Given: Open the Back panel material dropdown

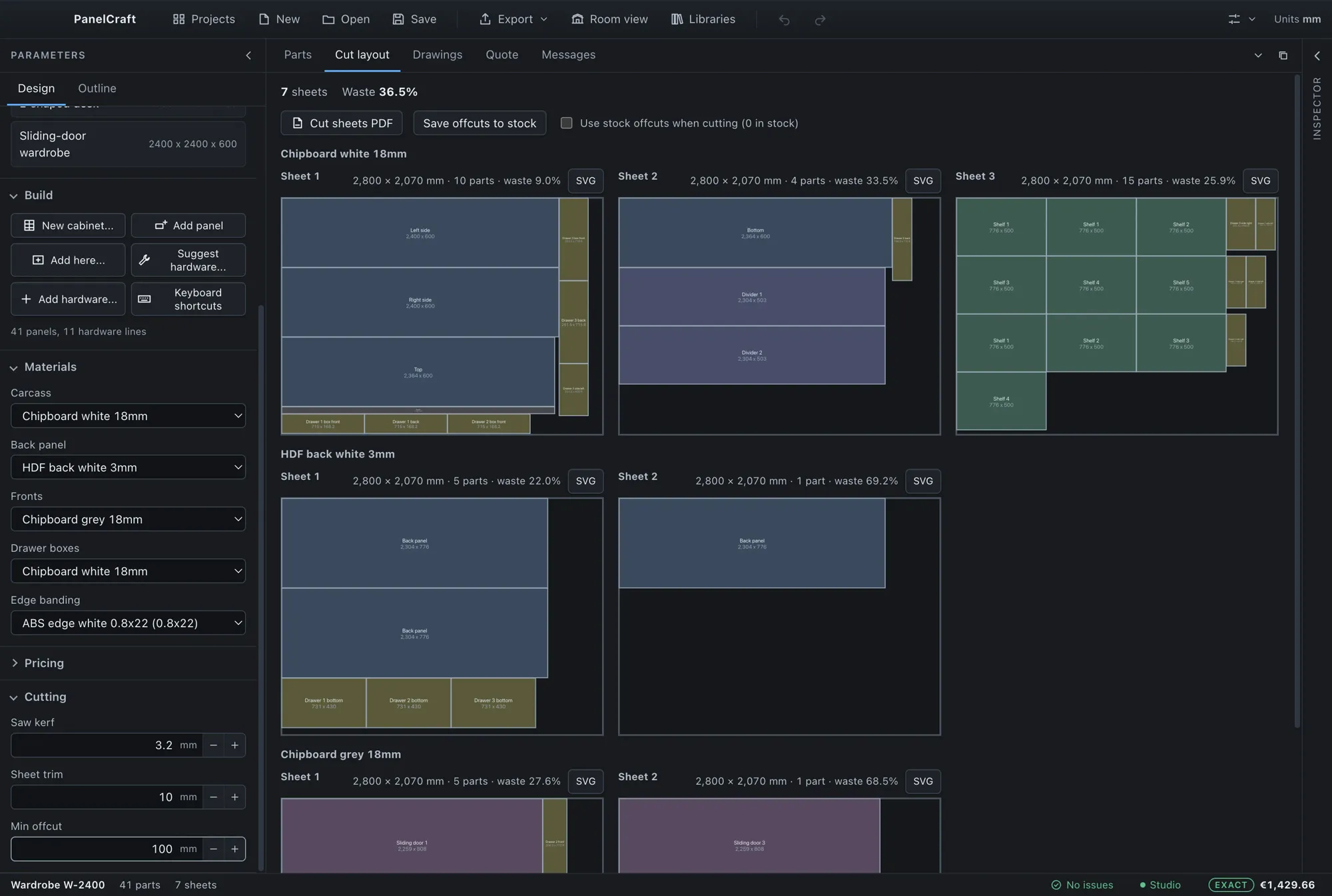Looking at the screenshot, I should pyautogui.click(x=128, y=468).
